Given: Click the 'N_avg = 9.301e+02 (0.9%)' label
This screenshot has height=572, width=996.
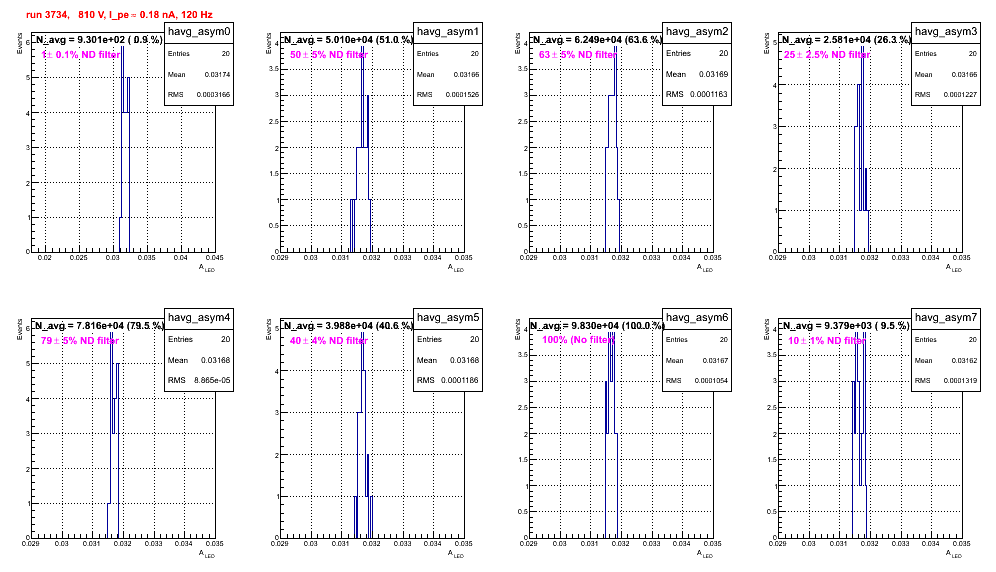Looking at the screenshot, I should [x=99, y=40].
